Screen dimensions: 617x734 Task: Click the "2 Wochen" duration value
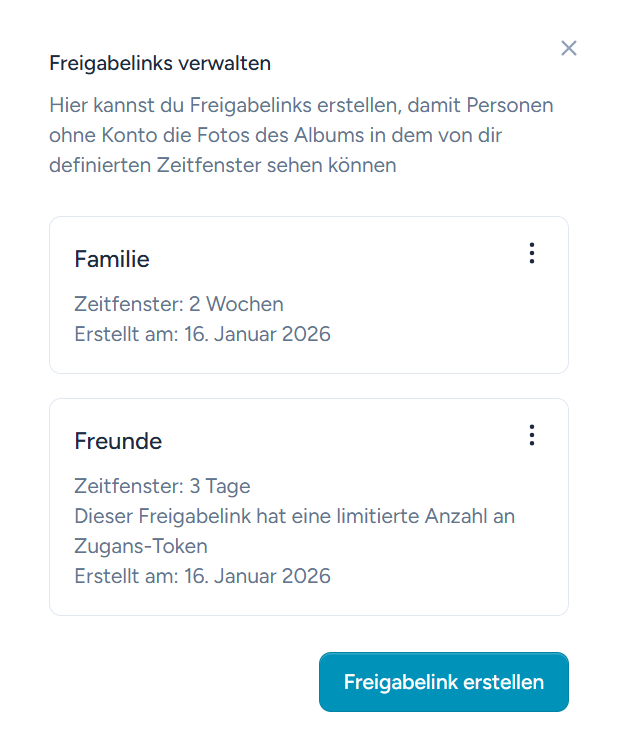tap(236, 304)
